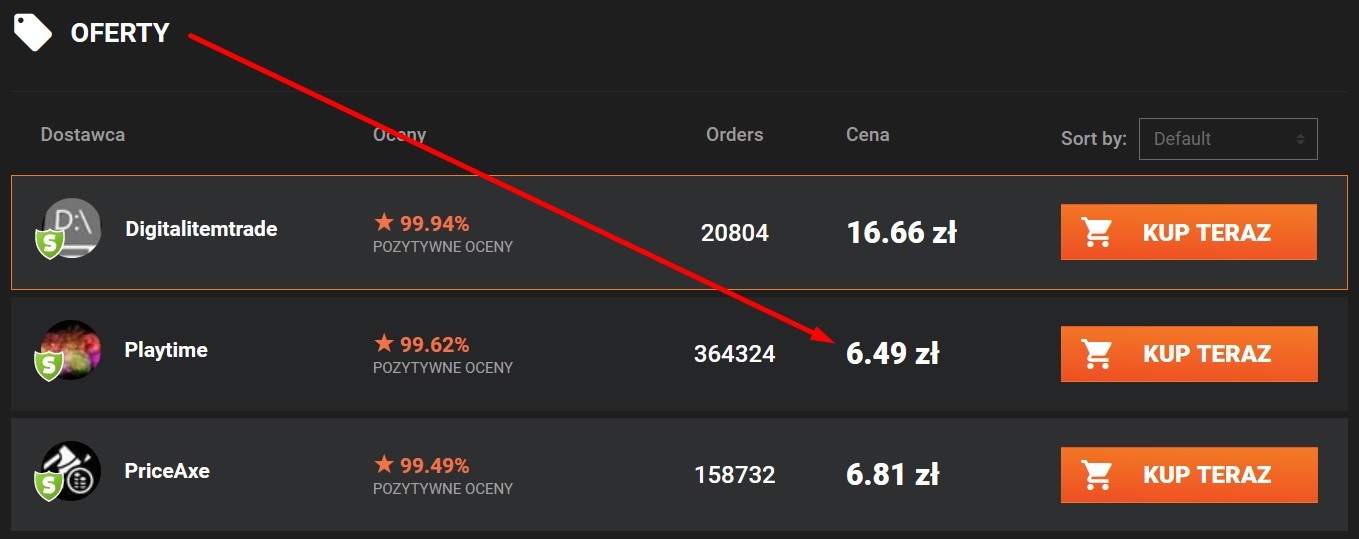Click the green shield badge on Playtime
The height and width of the screenshot is (539, 1359).
coord(50,364)
